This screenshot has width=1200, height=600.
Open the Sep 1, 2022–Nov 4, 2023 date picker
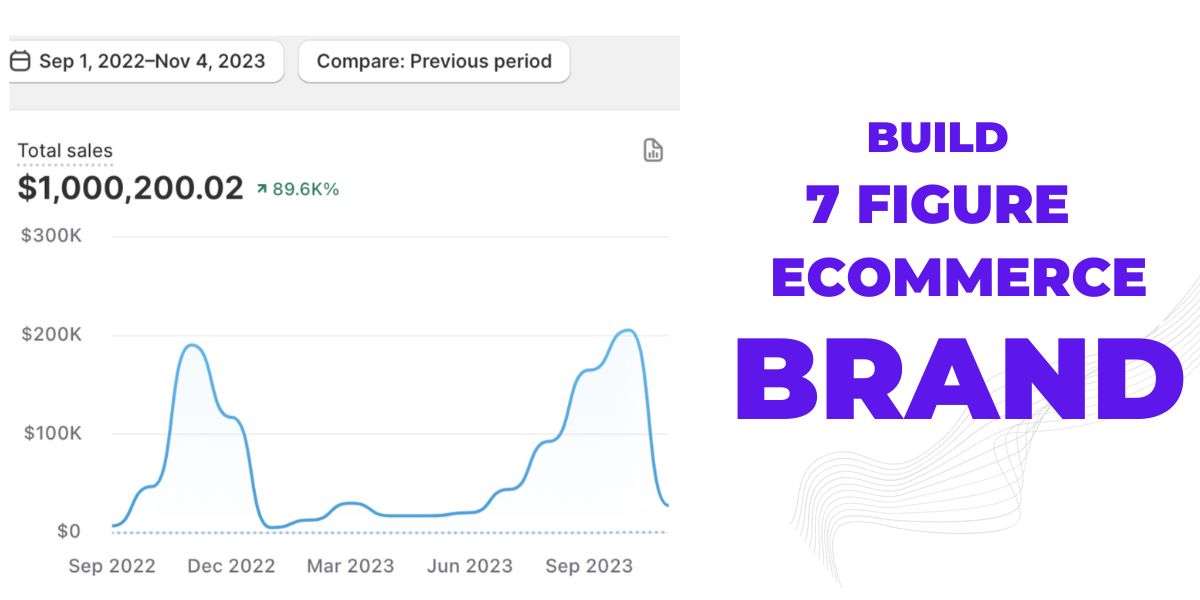click(151, 61)
